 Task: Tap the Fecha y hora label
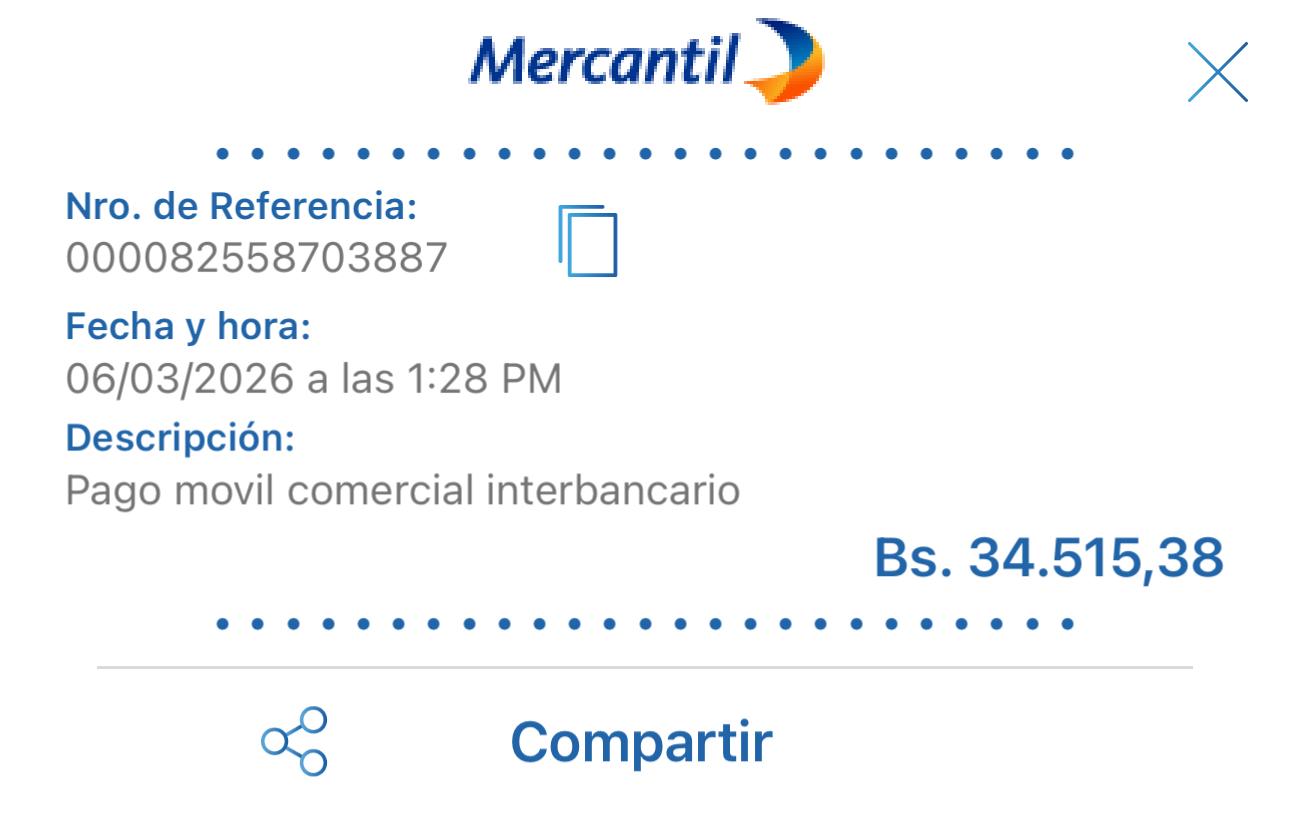click(188, 327)
